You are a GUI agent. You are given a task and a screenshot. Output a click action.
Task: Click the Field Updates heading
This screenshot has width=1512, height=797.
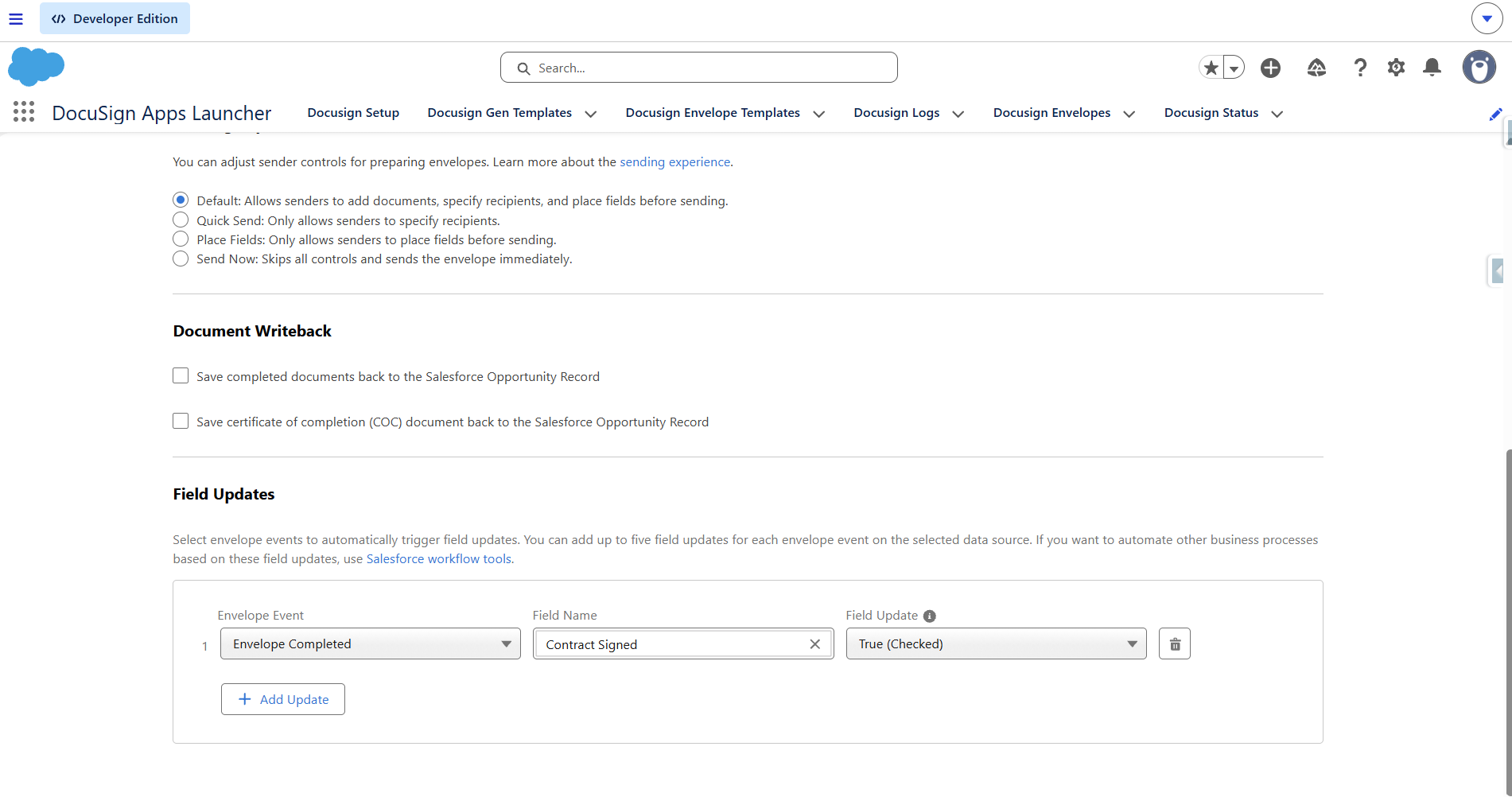[x=223, y=494]
